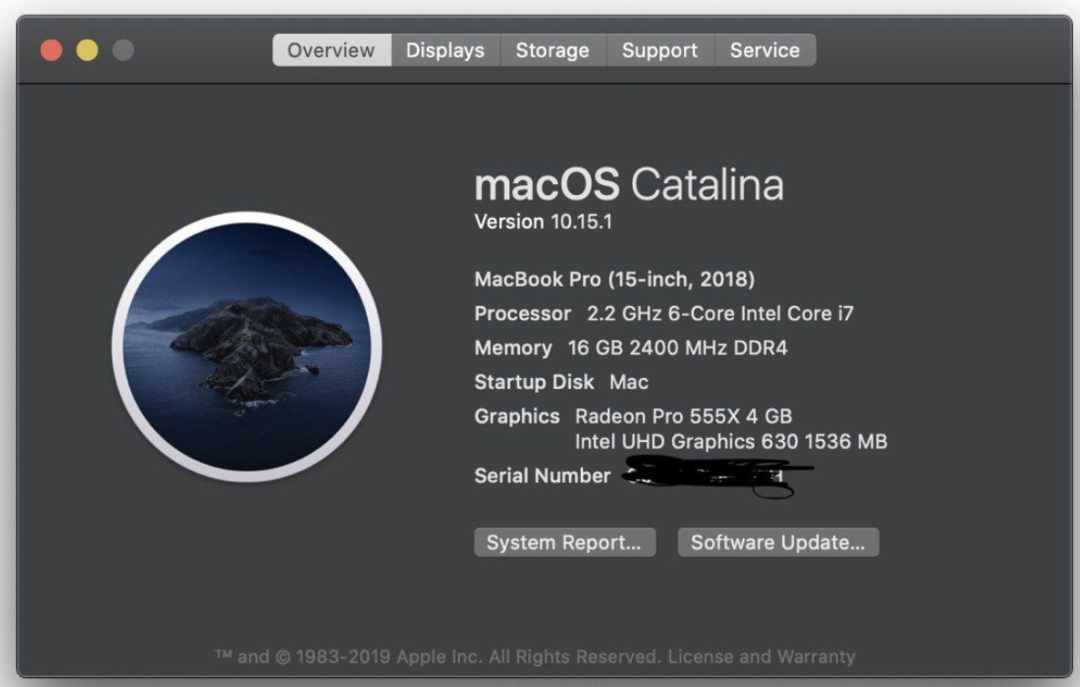The height and width of the screenshot is (687, 1080).
Task: Click the macOS Catalina island logo
Action: (x=247, y=347)
